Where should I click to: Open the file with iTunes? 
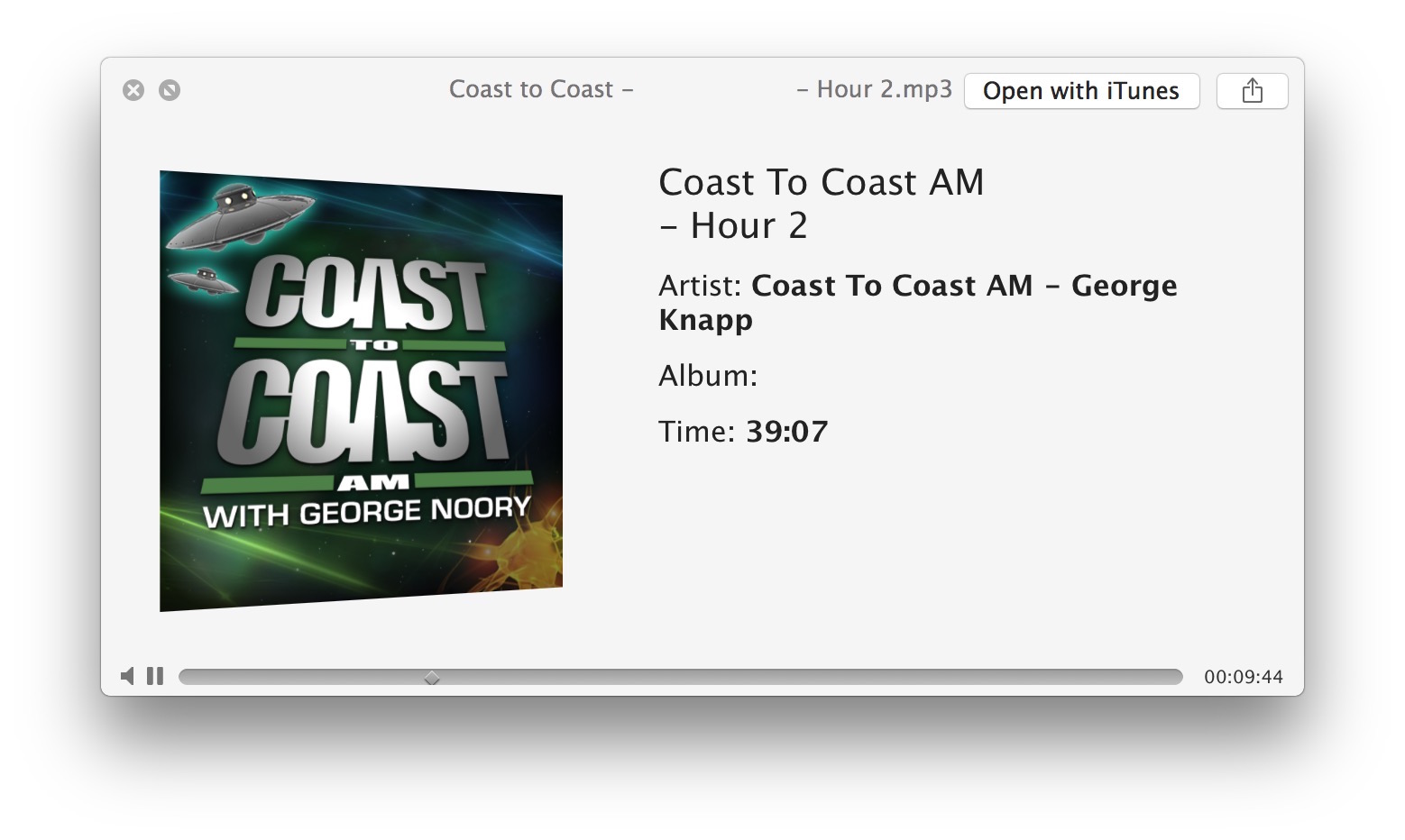coord(1080,91)
